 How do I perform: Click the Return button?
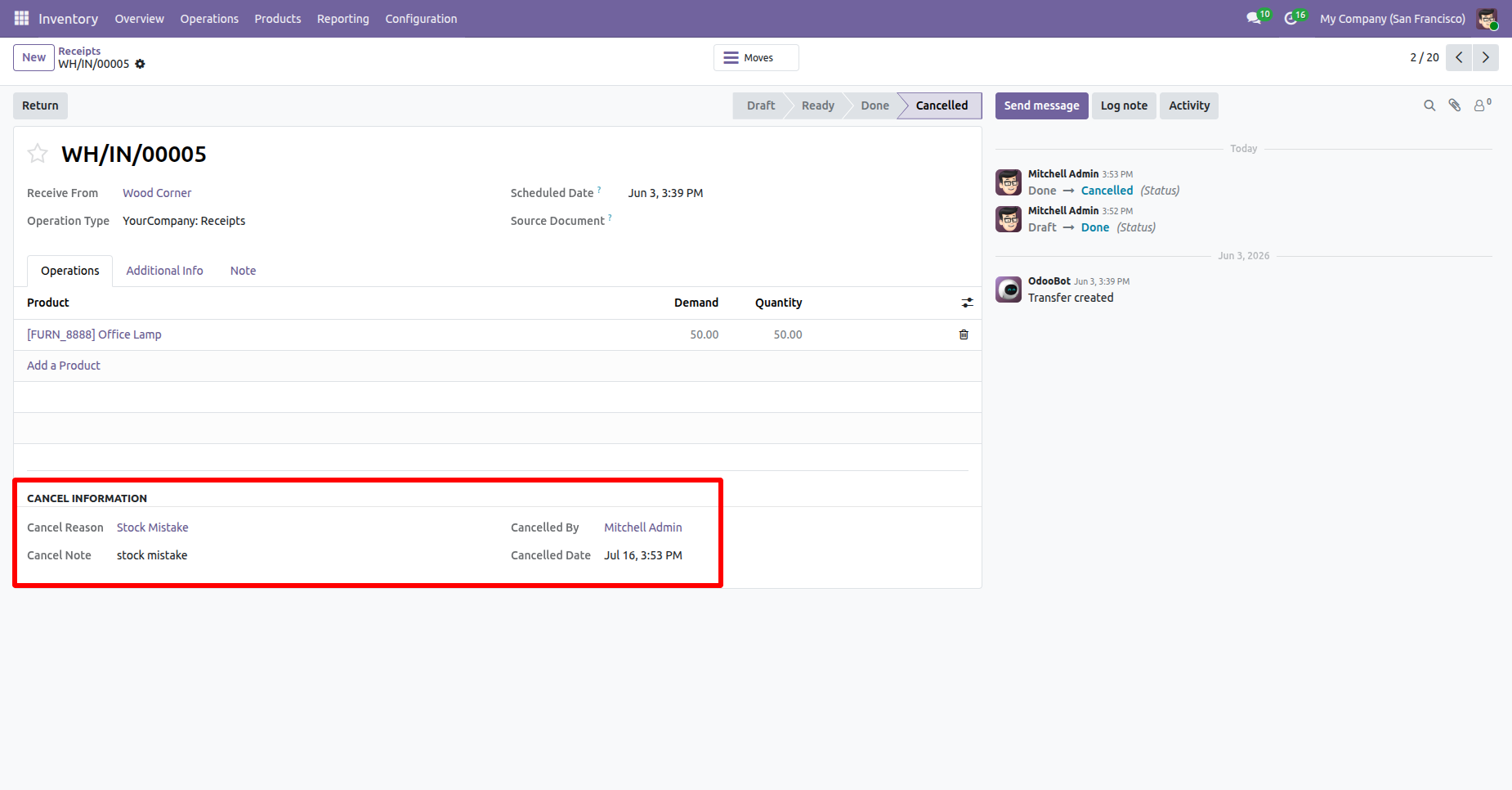(40, 105)
